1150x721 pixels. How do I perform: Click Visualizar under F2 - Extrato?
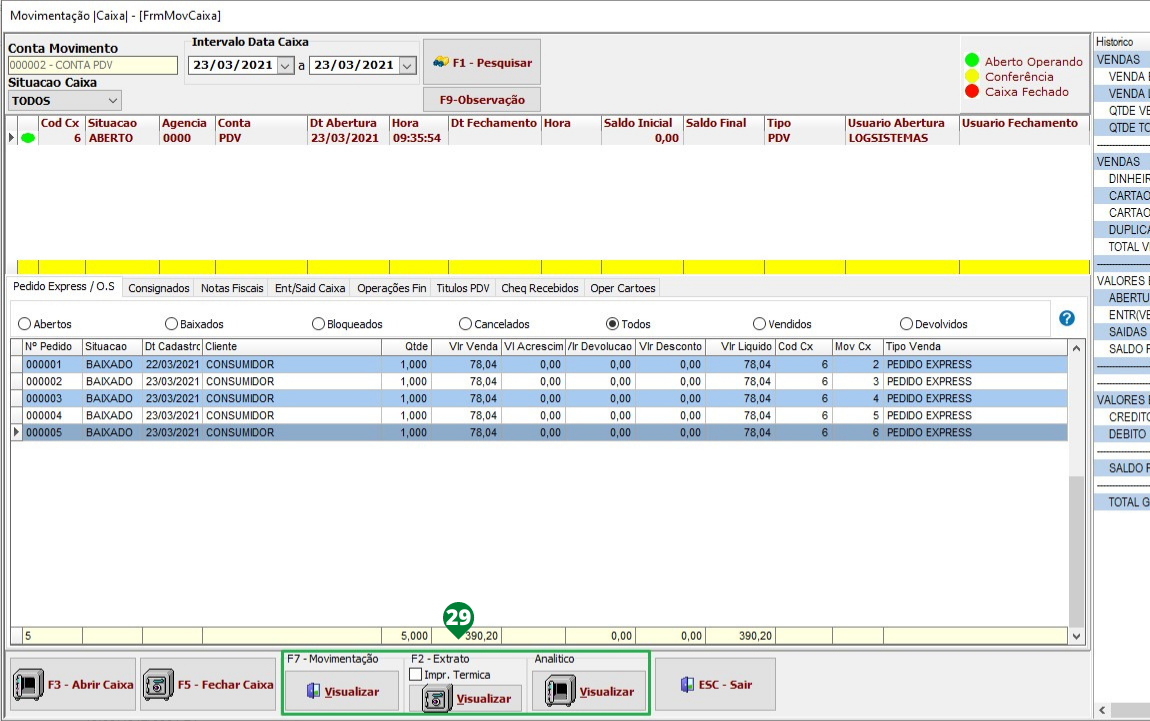(466, 698)
